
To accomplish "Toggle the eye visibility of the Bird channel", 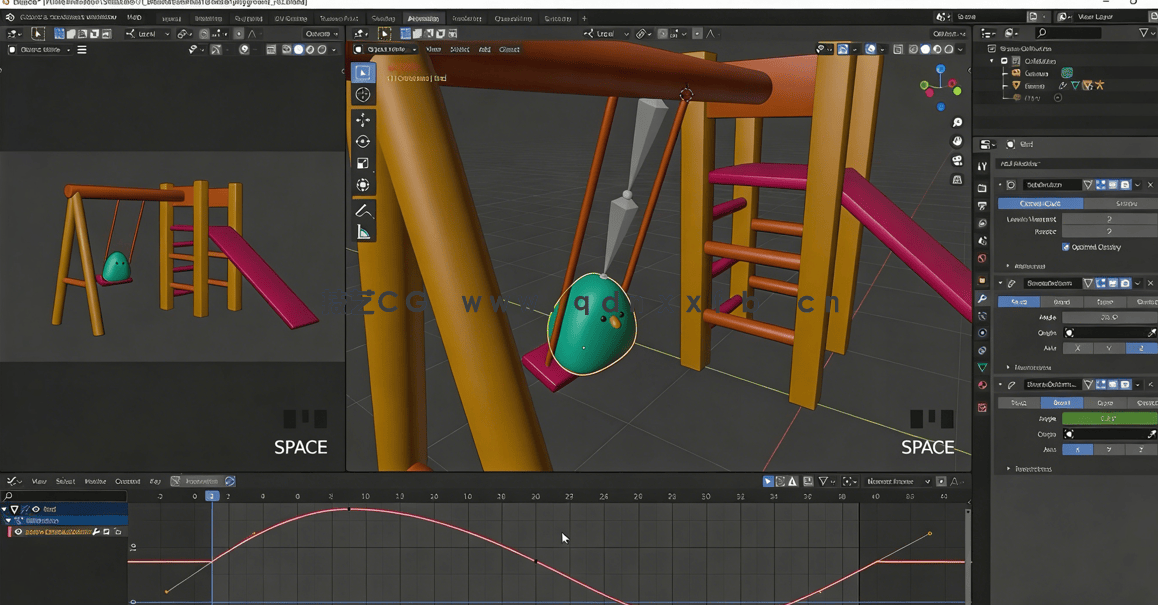I will [x=35, y=509].
